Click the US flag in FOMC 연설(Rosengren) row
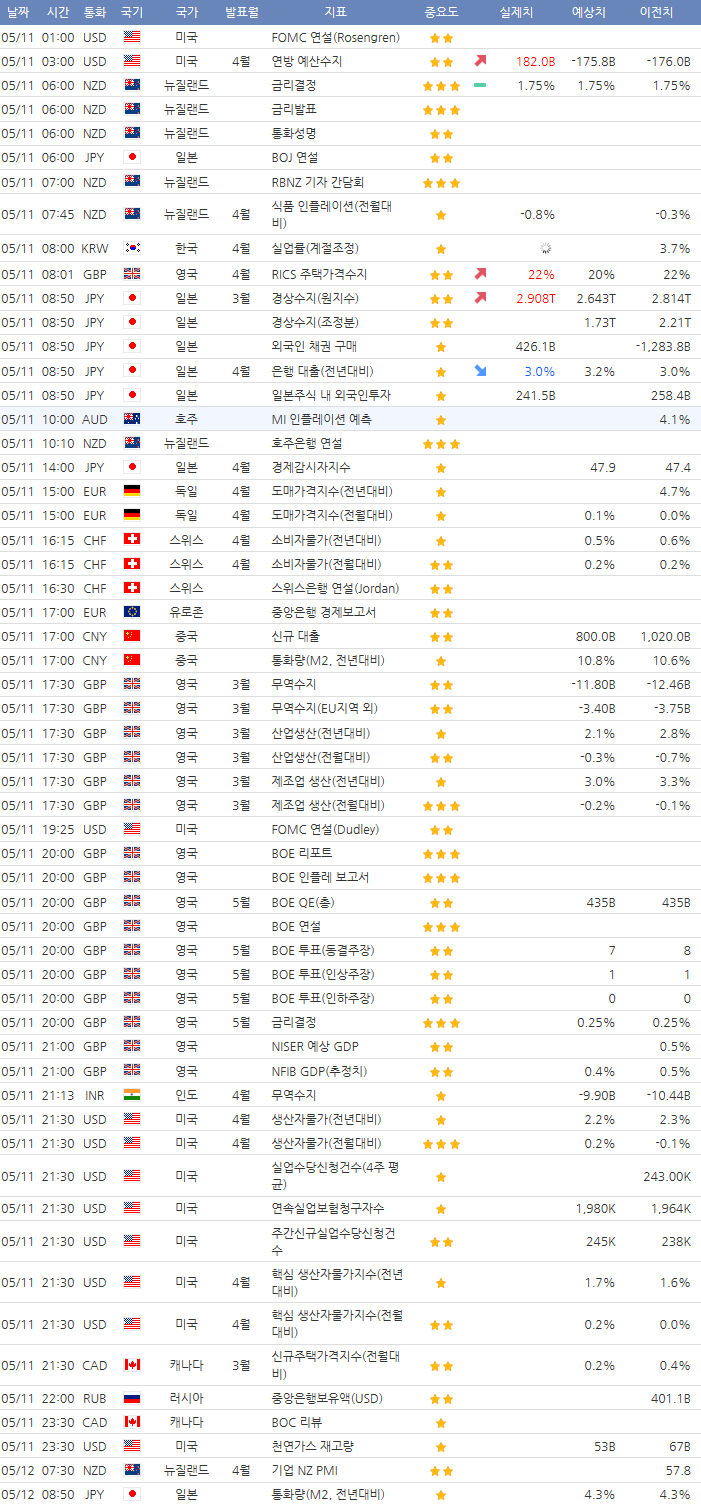Image resolution: width=701 pixels, height=1506 pixels. pyautogui.click(x=132, y=37)
